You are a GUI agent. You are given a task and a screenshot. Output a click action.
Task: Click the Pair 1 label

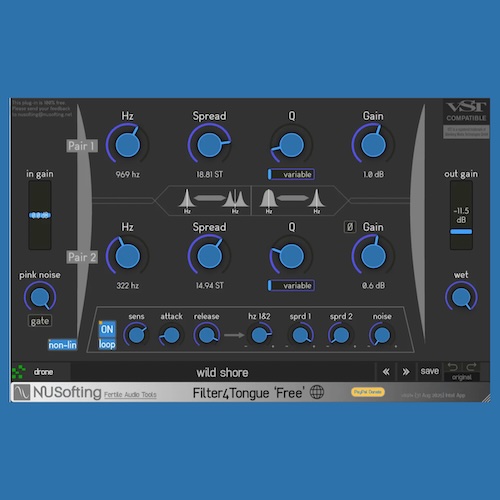[x=82, y=146]
